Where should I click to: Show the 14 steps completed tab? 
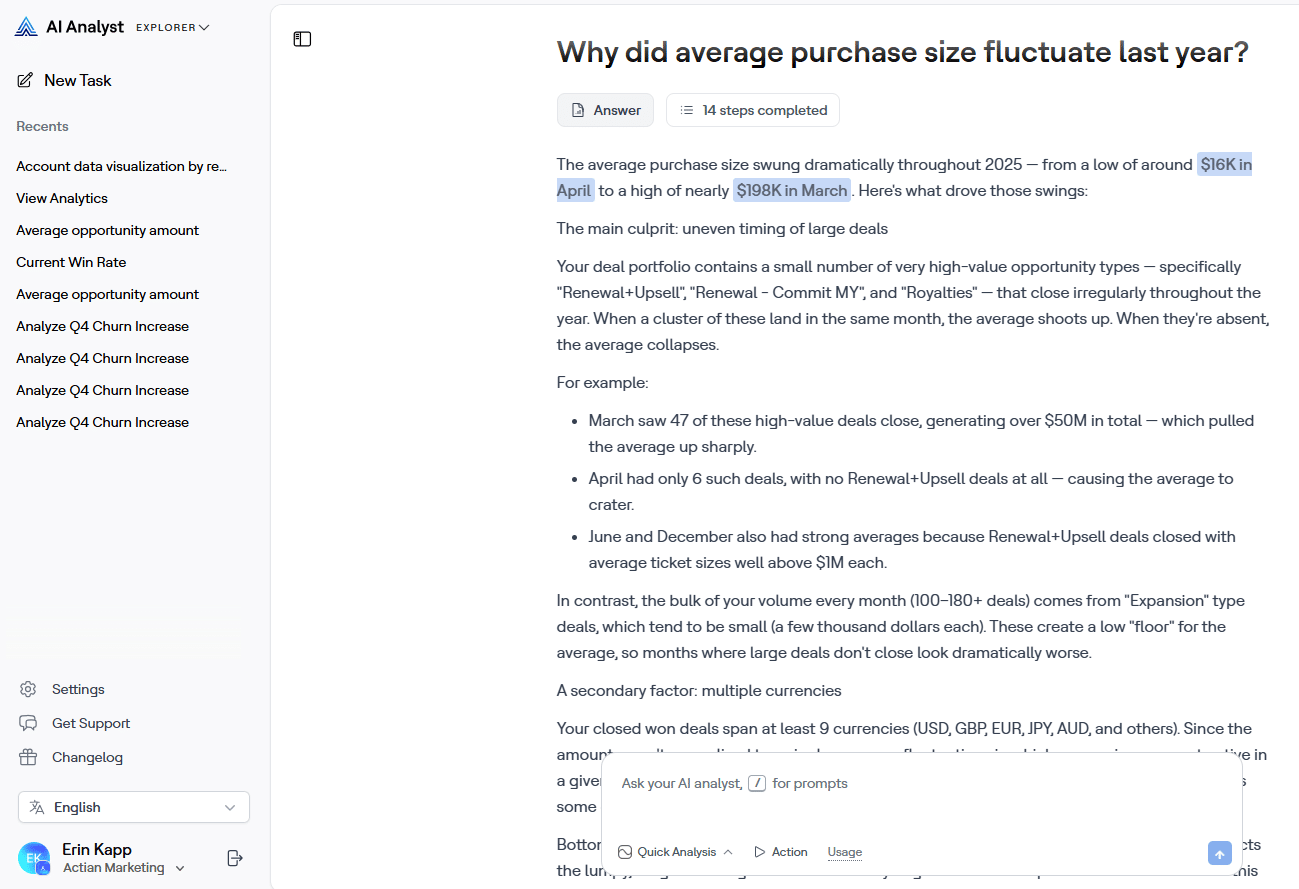coord(753,110)
